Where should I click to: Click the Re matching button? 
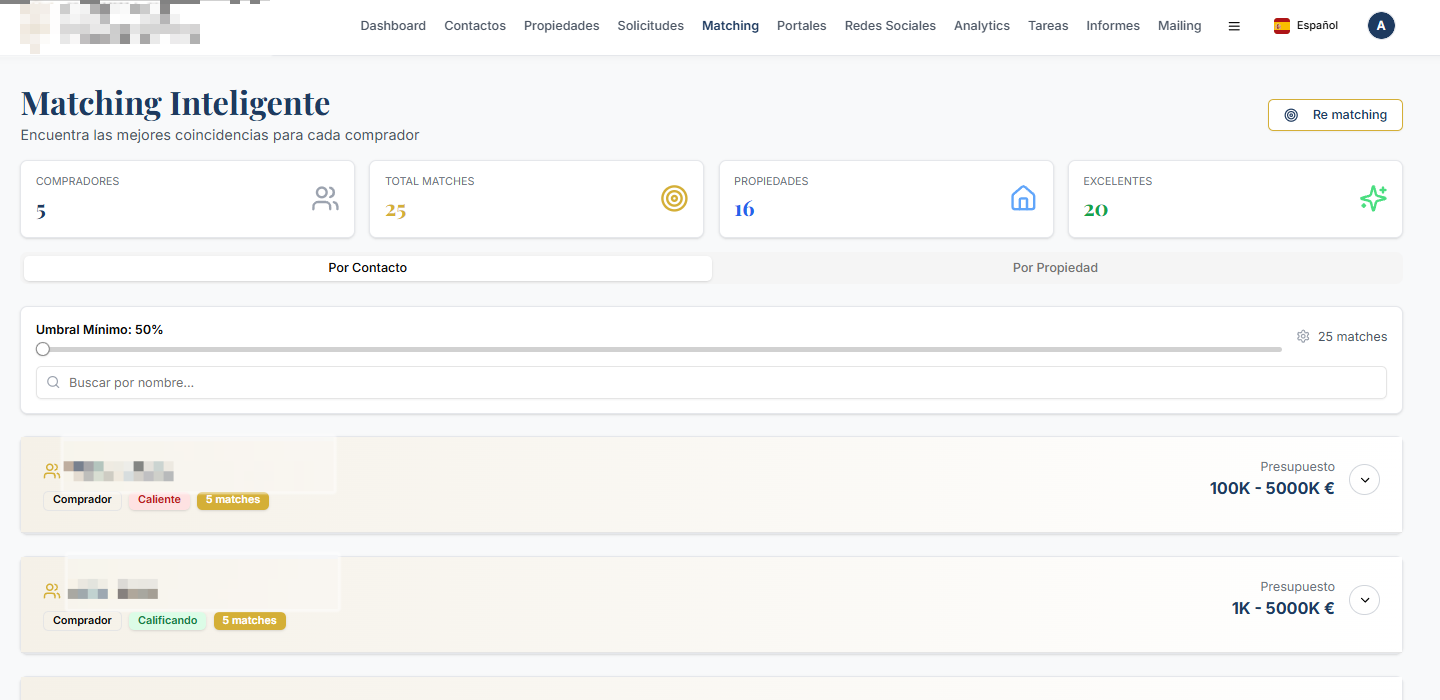tap(1335, 115)
